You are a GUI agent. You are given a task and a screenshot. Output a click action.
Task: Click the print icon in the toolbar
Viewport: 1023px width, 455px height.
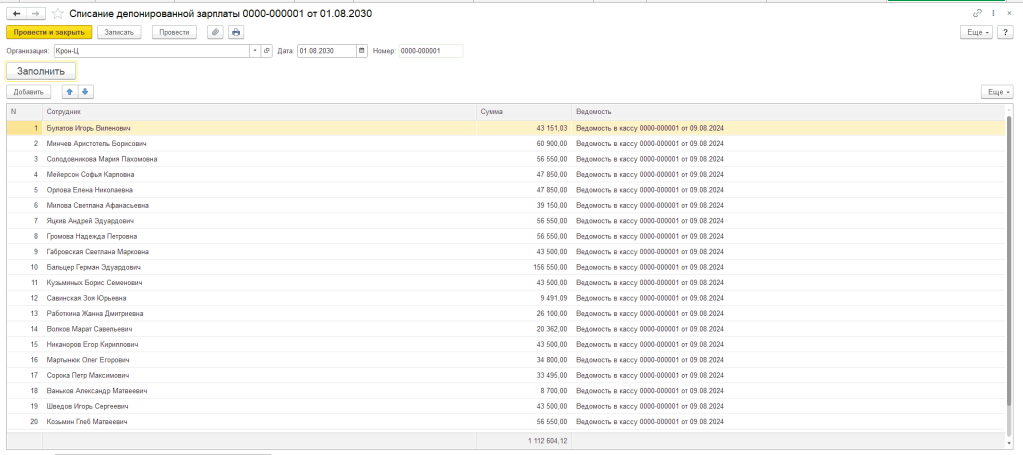pyautogui.click(x=236, y=32)
